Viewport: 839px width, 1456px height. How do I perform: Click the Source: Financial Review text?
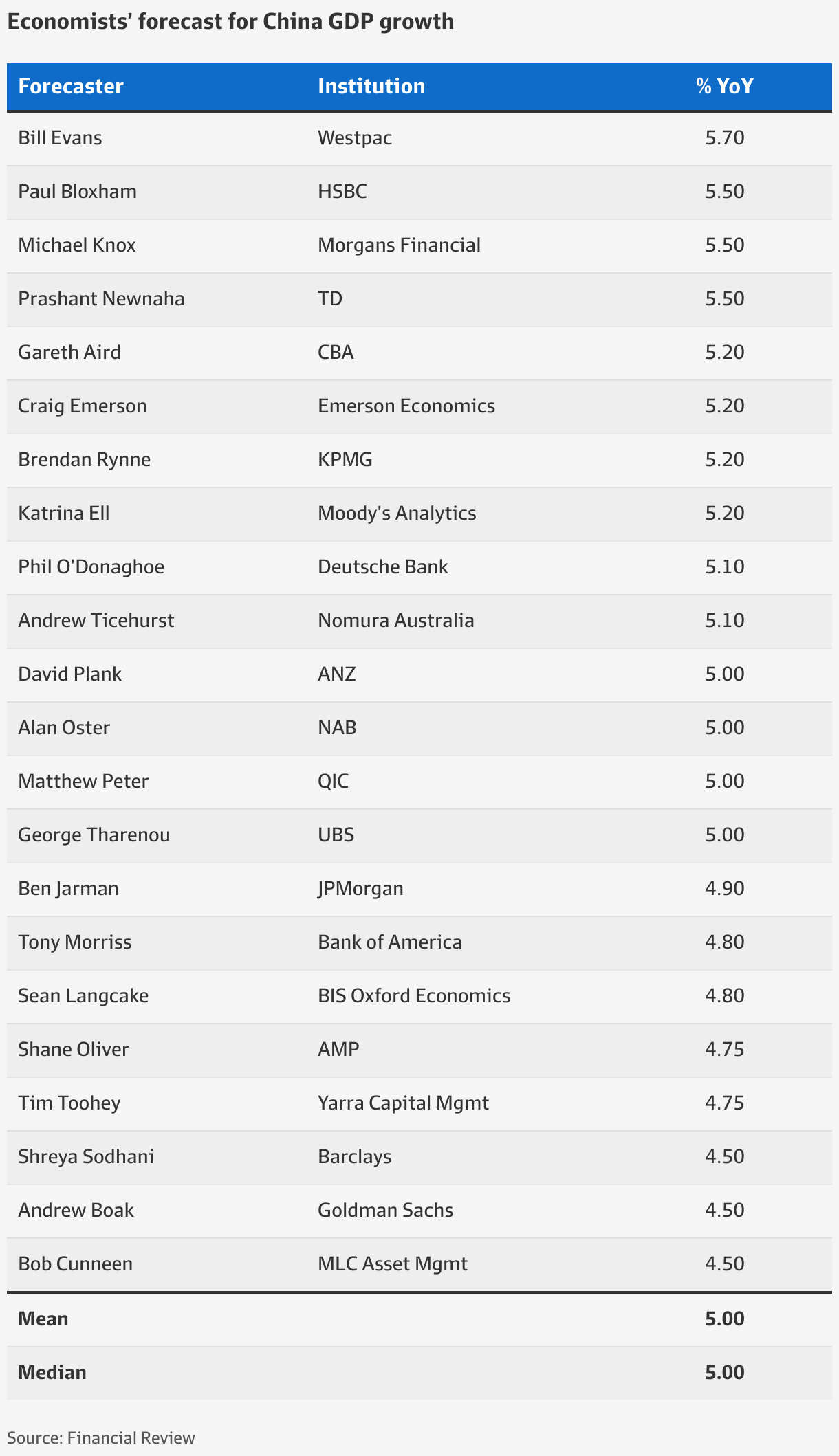click(x=101, y=1438)
